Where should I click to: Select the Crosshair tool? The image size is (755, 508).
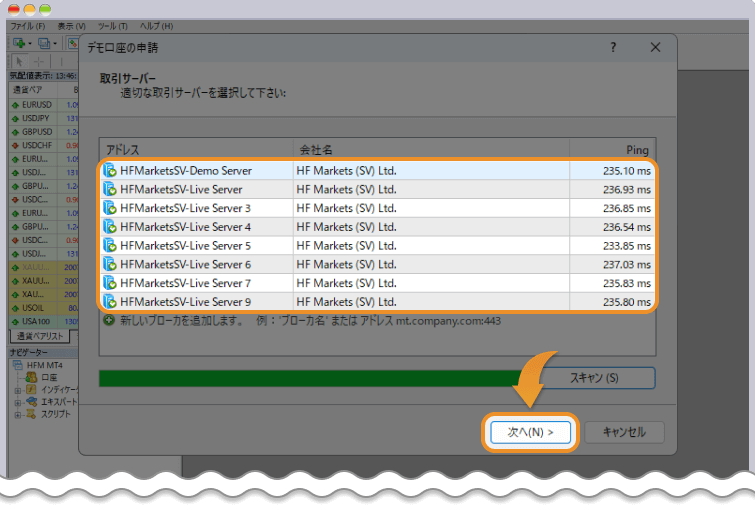(39, 61)
